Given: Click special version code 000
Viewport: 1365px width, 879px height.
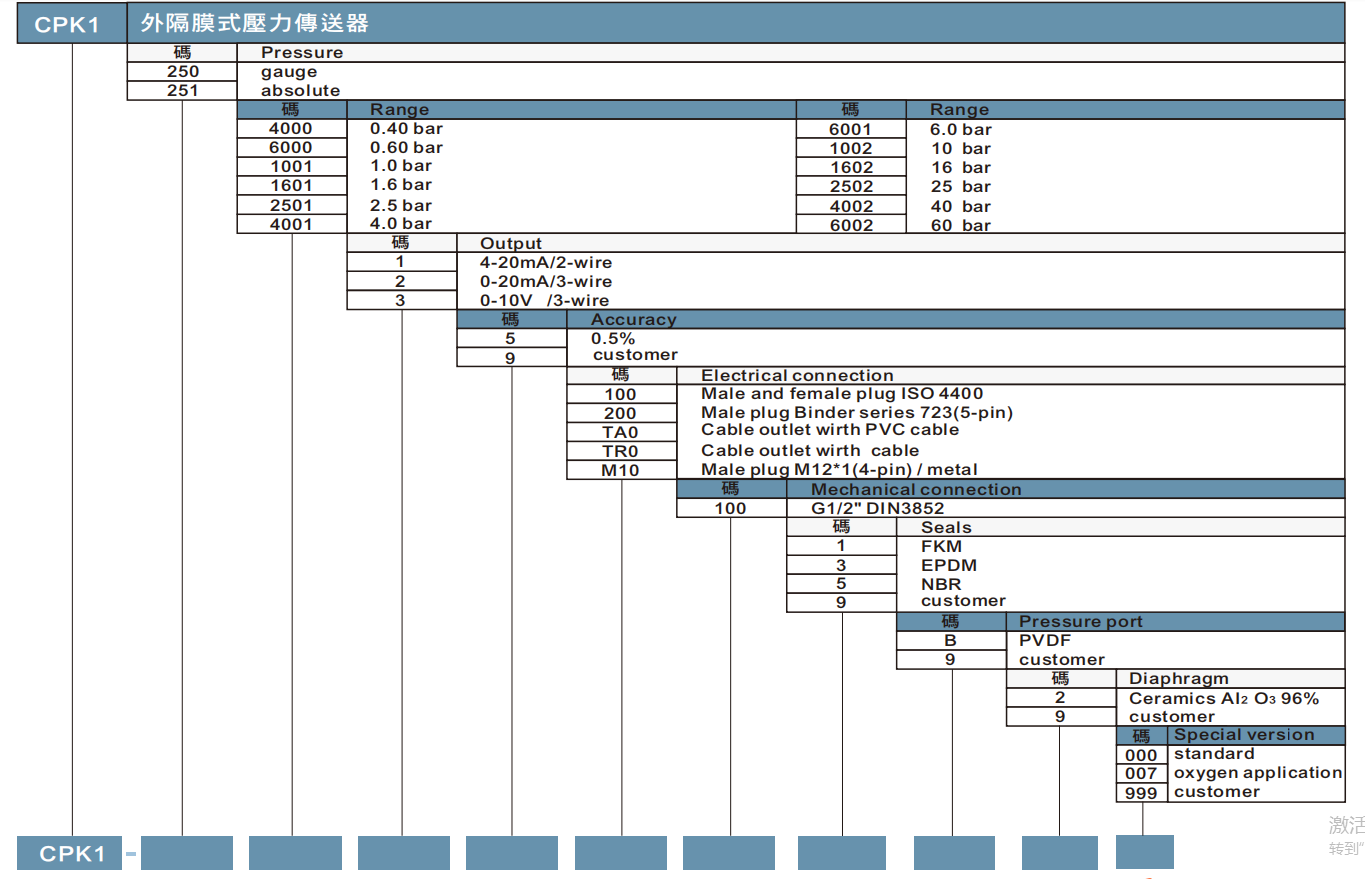Looking at the screenshot, I should tap(1141, 755).
